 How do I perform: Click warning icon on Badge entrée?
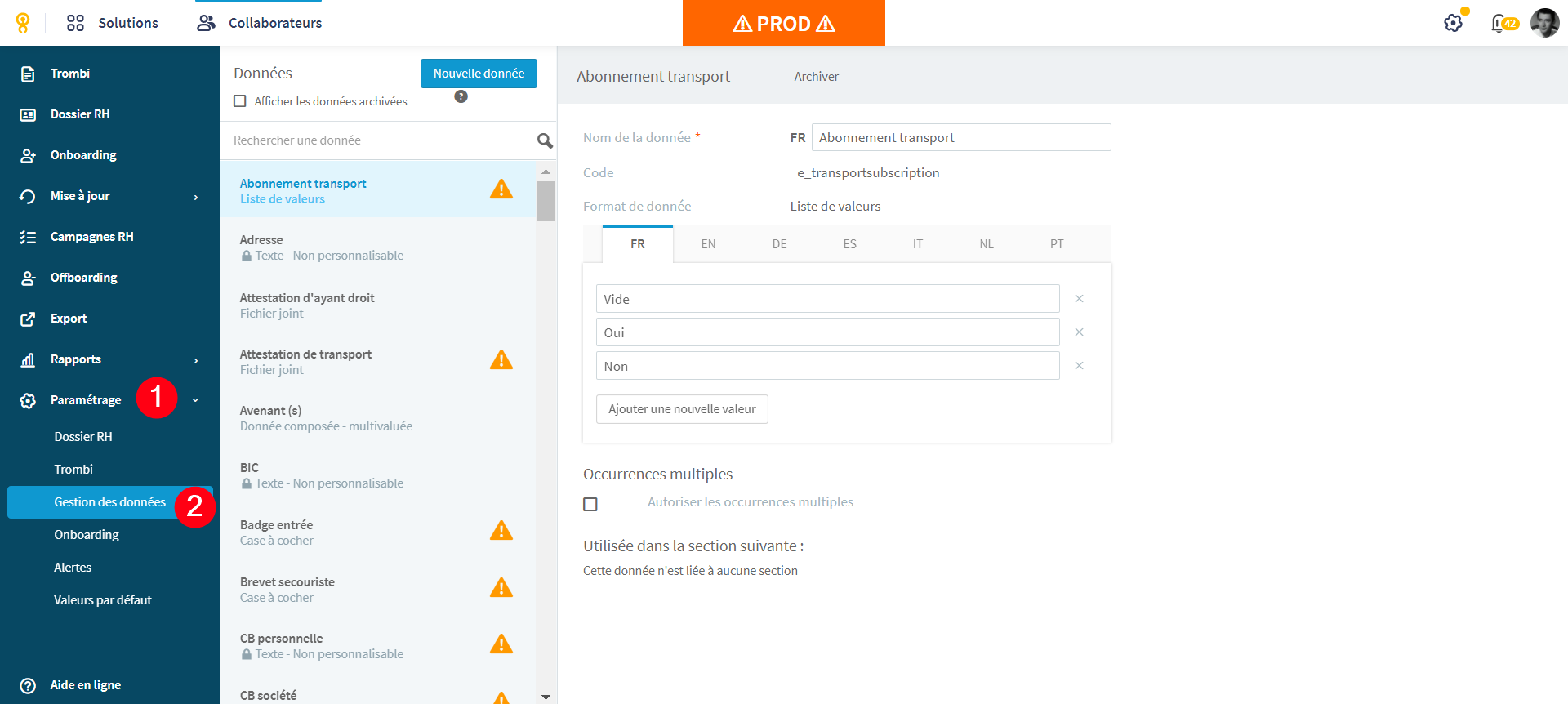point(501,531)
